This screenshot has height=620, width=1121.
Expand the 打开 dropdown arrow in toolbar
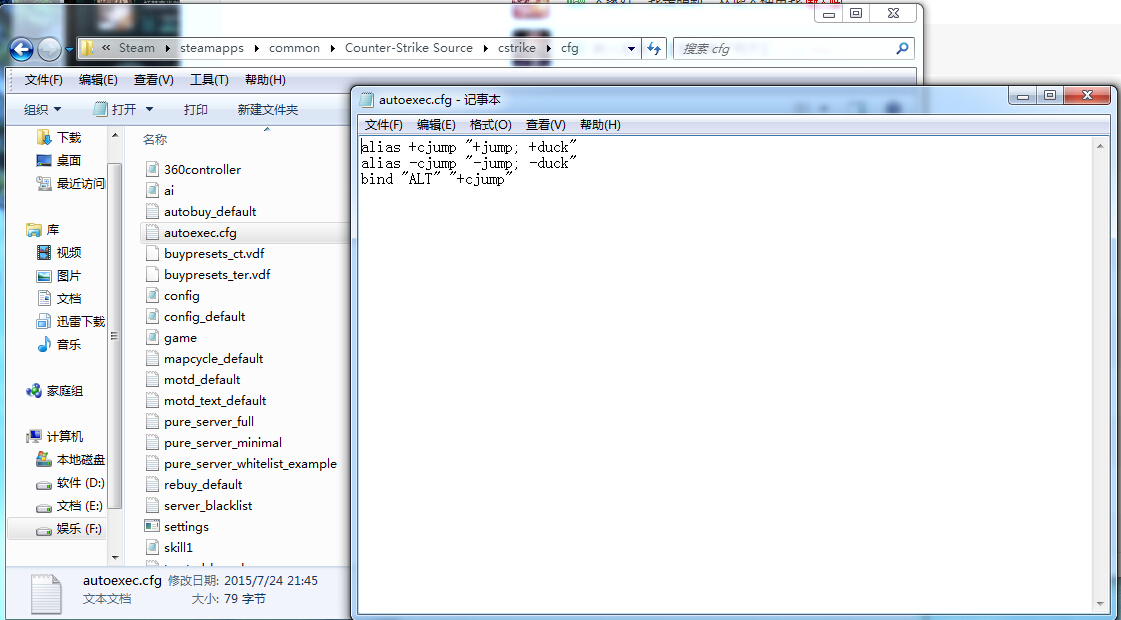150,109
